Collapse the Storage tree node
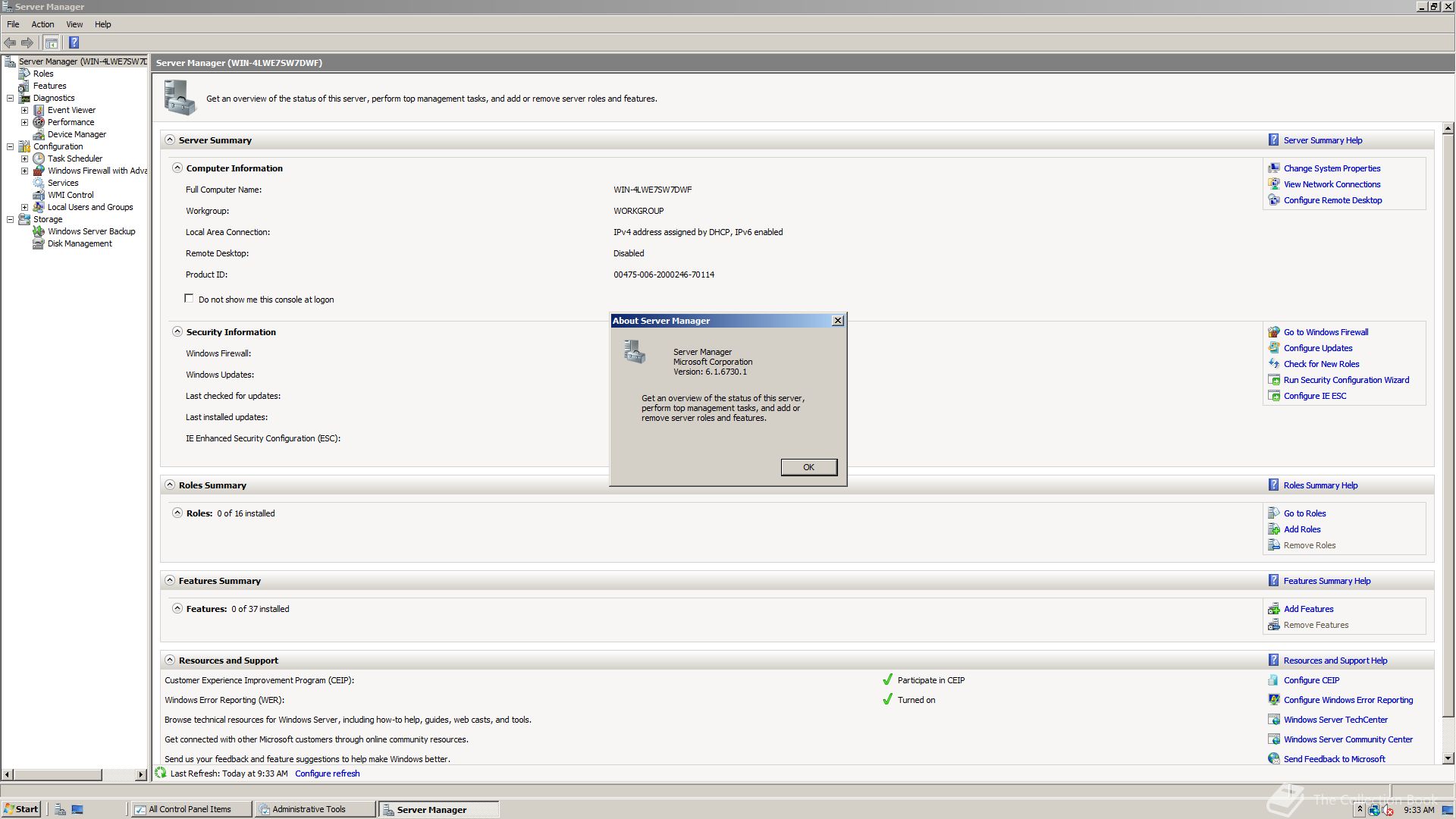Image resolution: width=1456 pixels, height=819 pixels. pos(11,219)
